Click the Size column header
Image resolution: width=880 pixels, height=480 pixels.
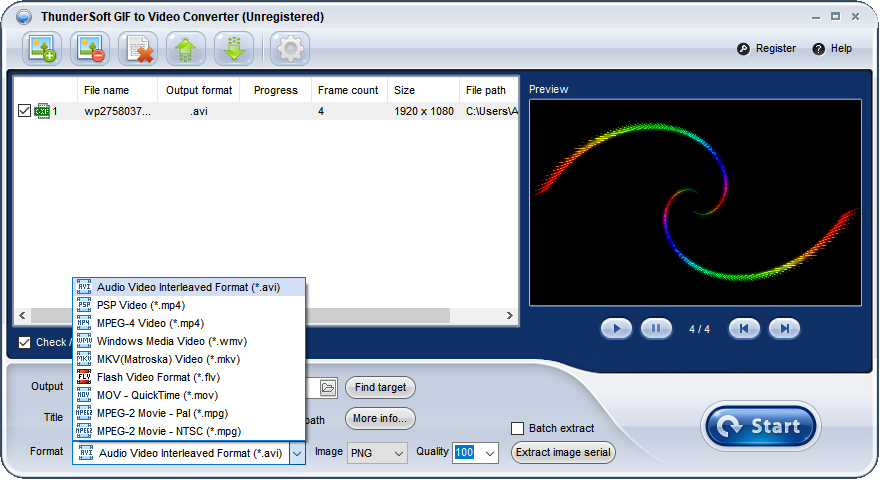tap(423, 90)
